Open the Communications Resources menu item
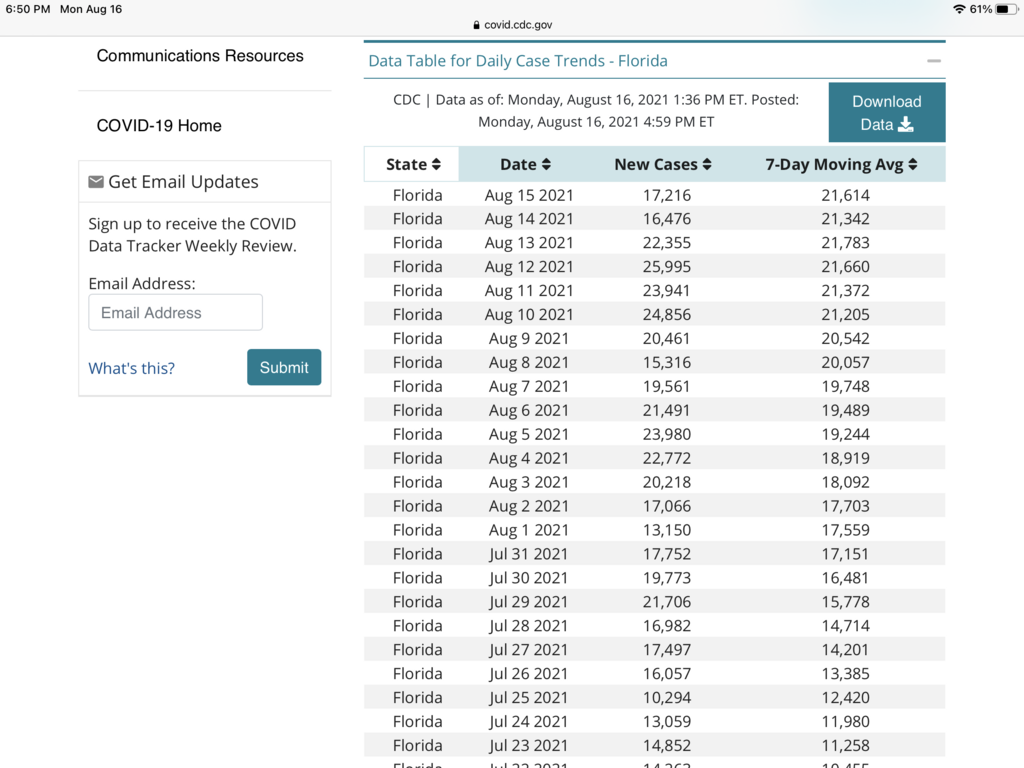 (200, 56)
